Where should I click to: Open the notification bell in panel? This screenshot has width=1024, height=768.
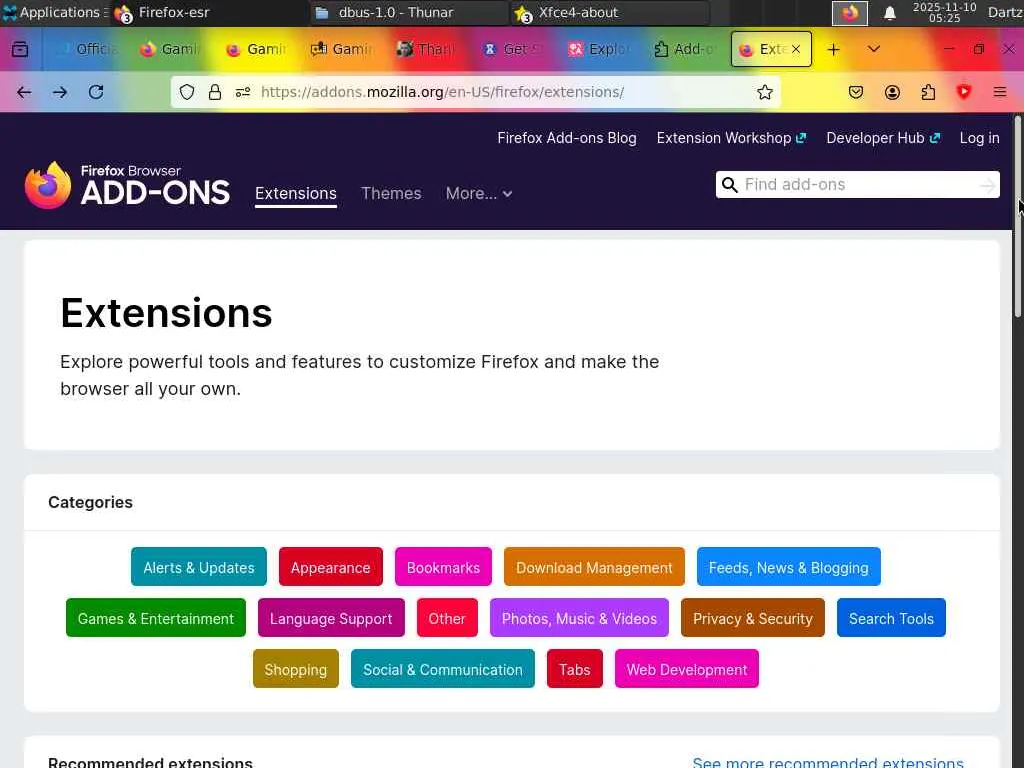click(x=889, y=13)
